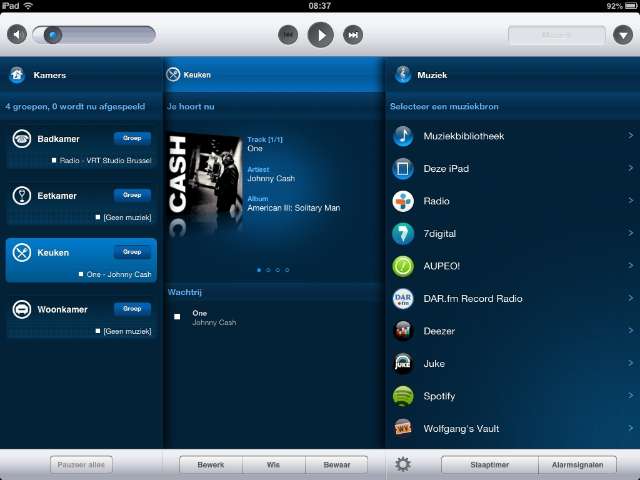
Task: Expand Spotify with its chevron
Action: [x=630, y=395]
